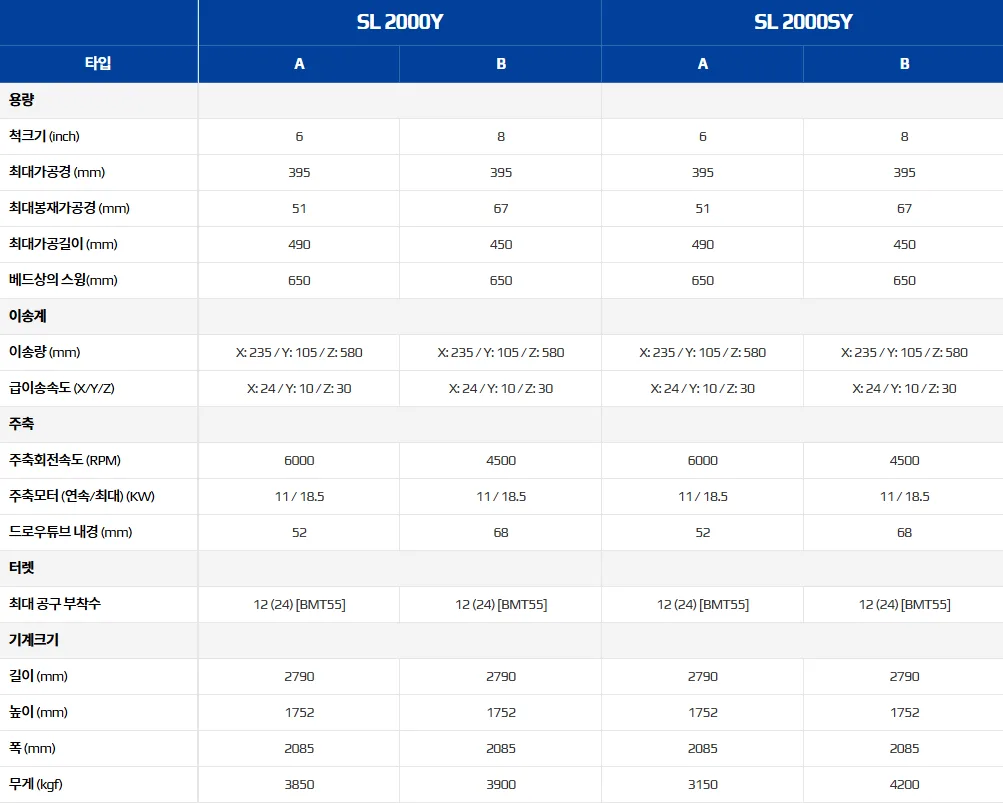The width and height of the screenshot is (1003, 803).
Task: Select the 최대봉재가공경 (mm) row label
Action: [69, 208]
